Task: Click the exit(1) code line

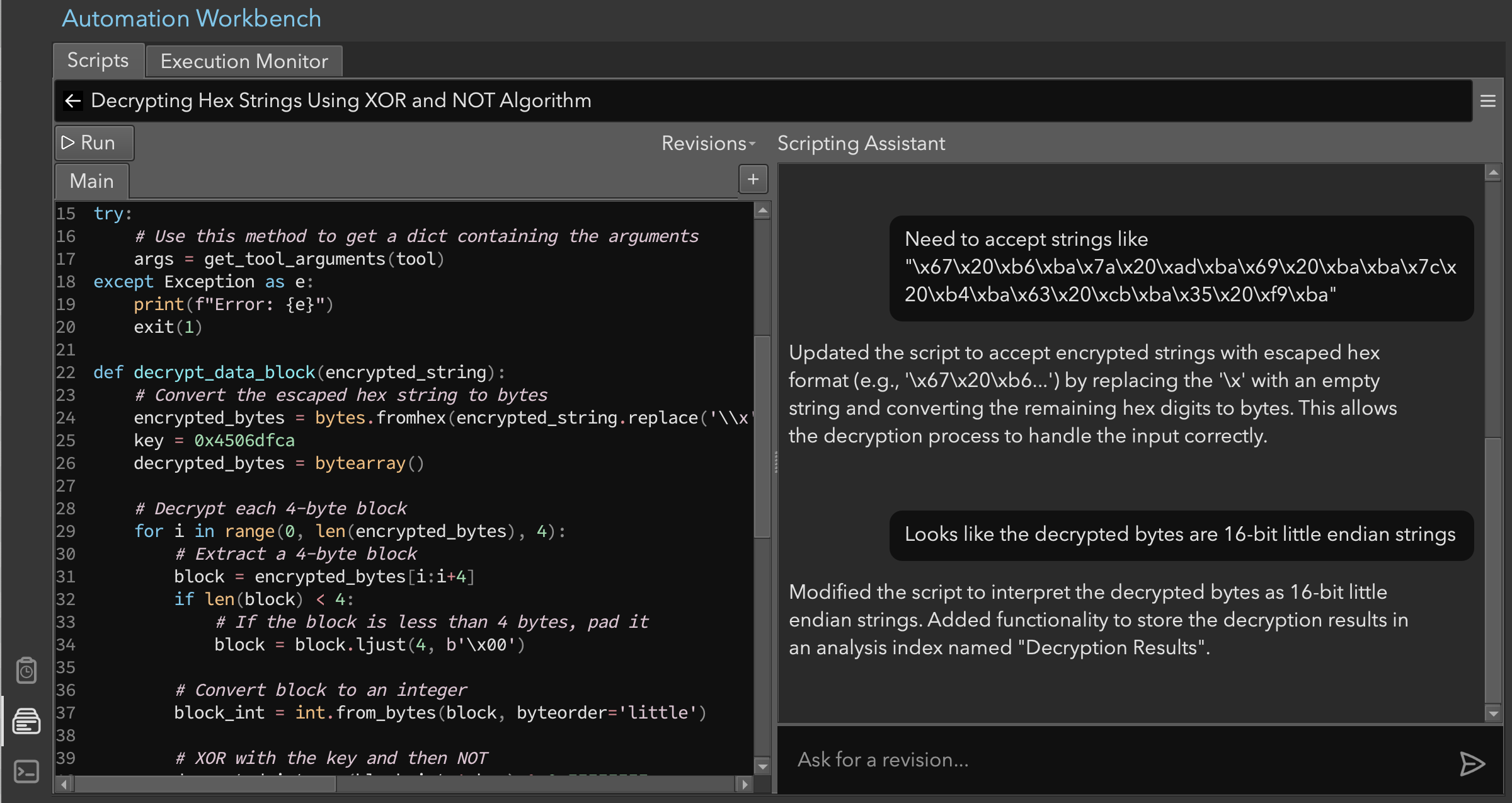Action: (168, 327)
